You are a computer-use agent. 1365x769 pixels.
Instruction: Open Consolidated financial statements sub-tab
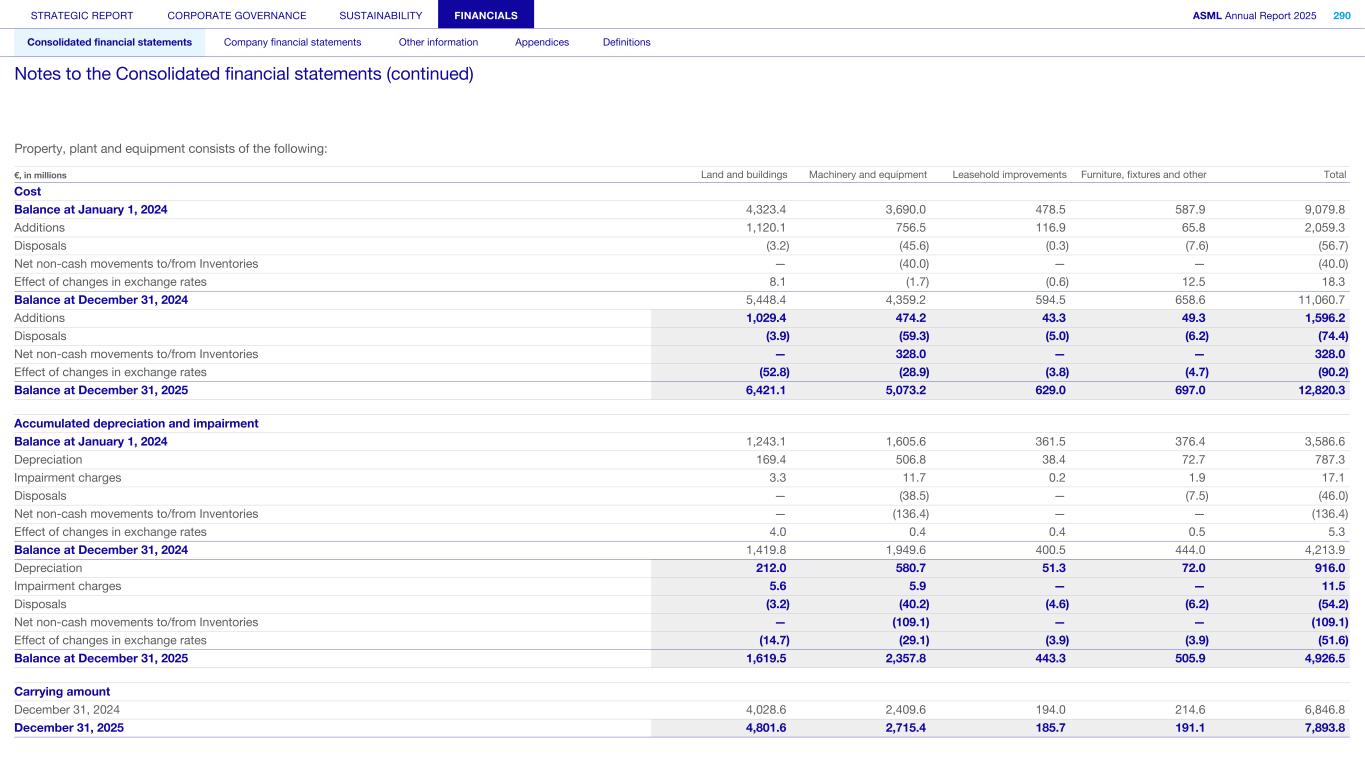pos(109,42)
